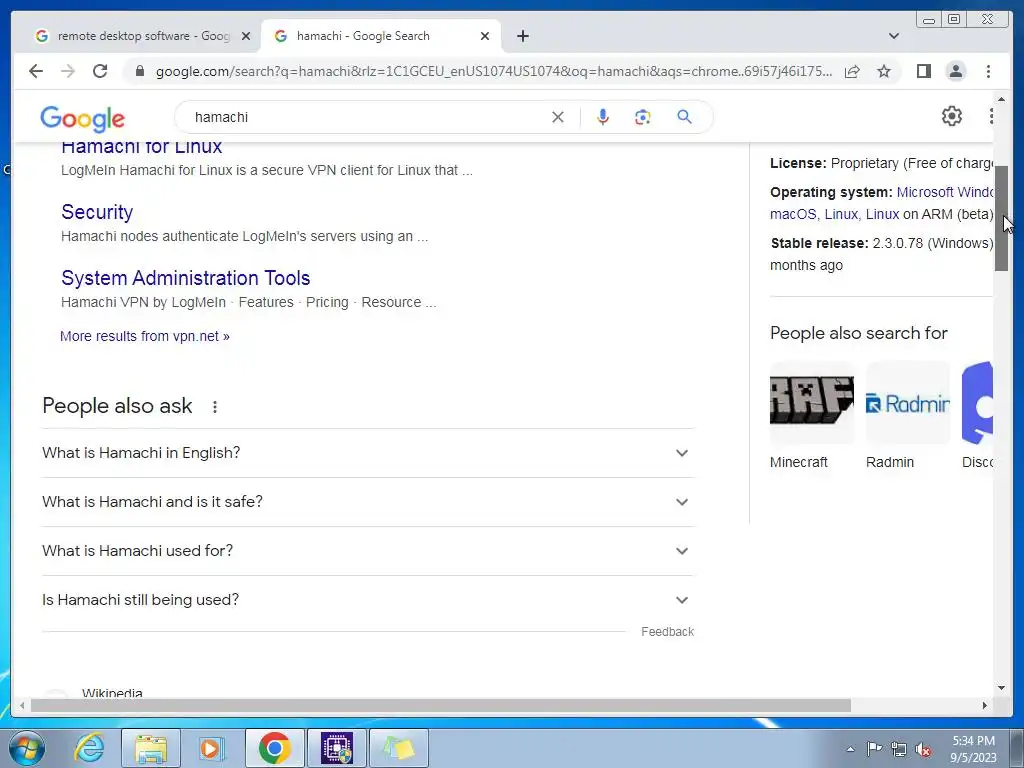Open Chrome side panel
The height and width of the screenshot is (768, 1024).
click(x=923, y=71)
